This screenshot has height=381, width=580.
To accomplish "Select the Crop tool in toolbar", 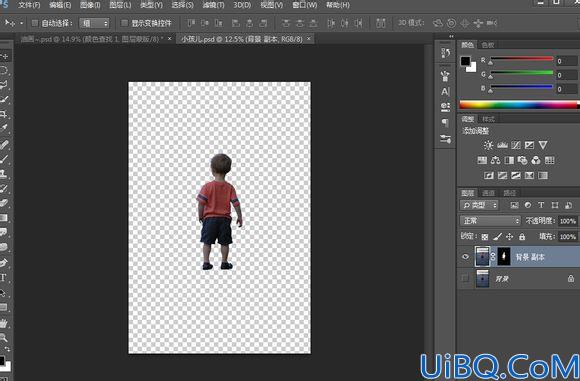I will coord(3,114).
